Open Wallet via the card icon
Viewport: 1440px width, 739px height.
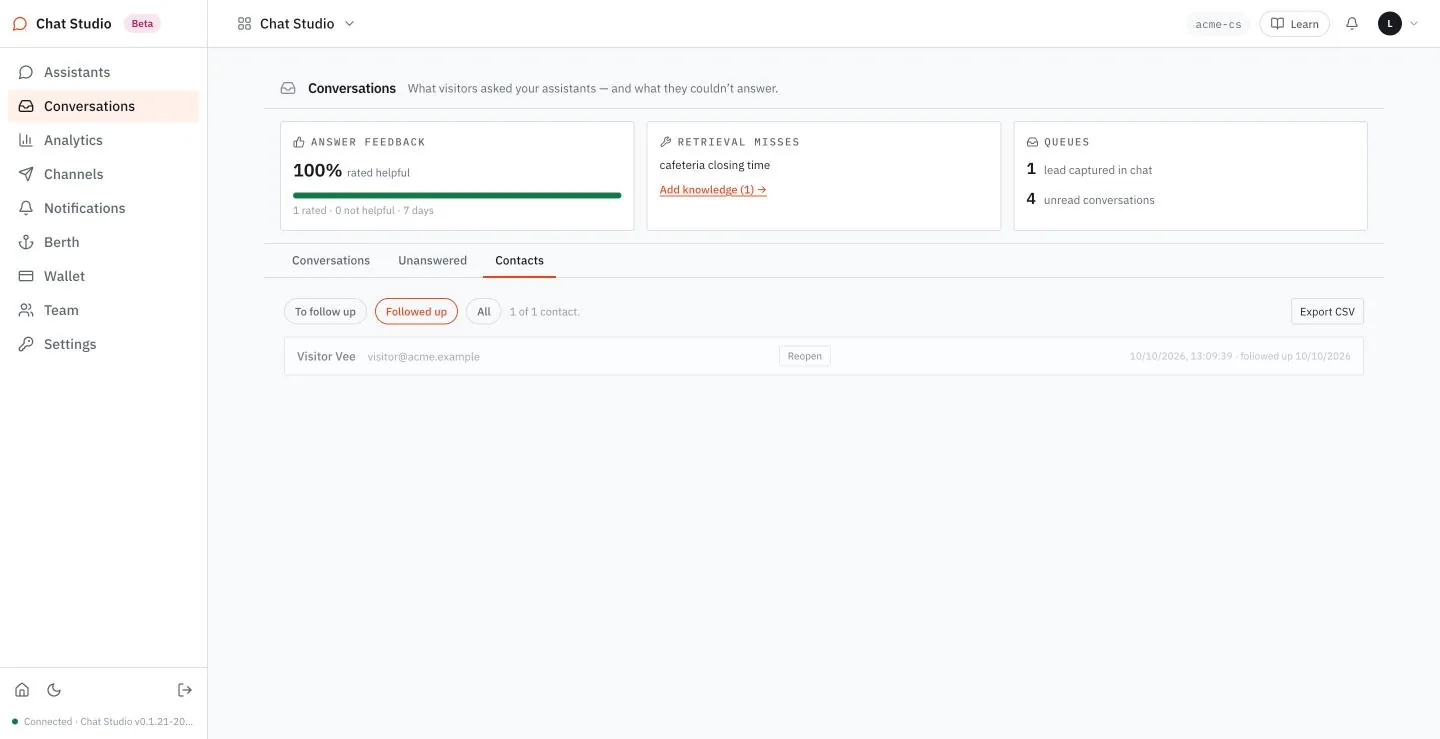tap(26, 276)
